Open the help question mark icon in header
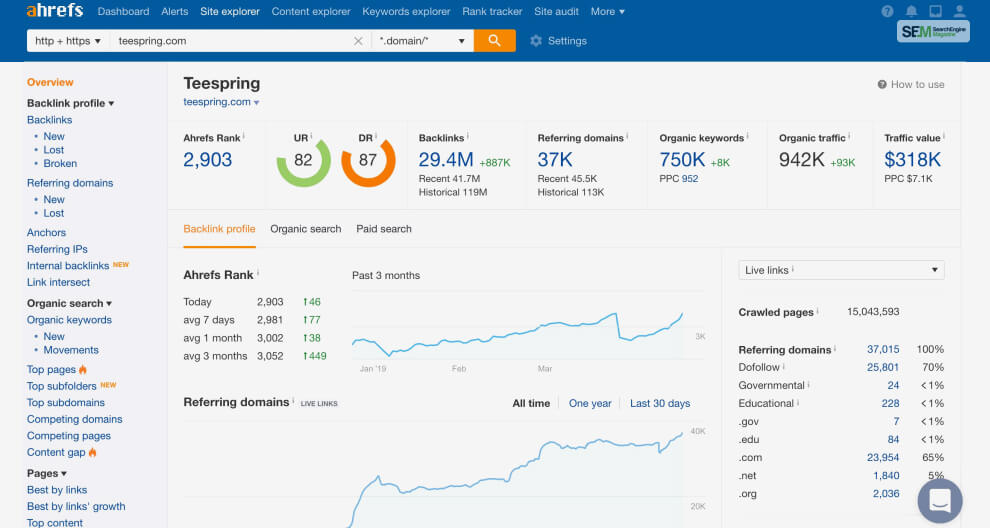 tap(887, 11)
